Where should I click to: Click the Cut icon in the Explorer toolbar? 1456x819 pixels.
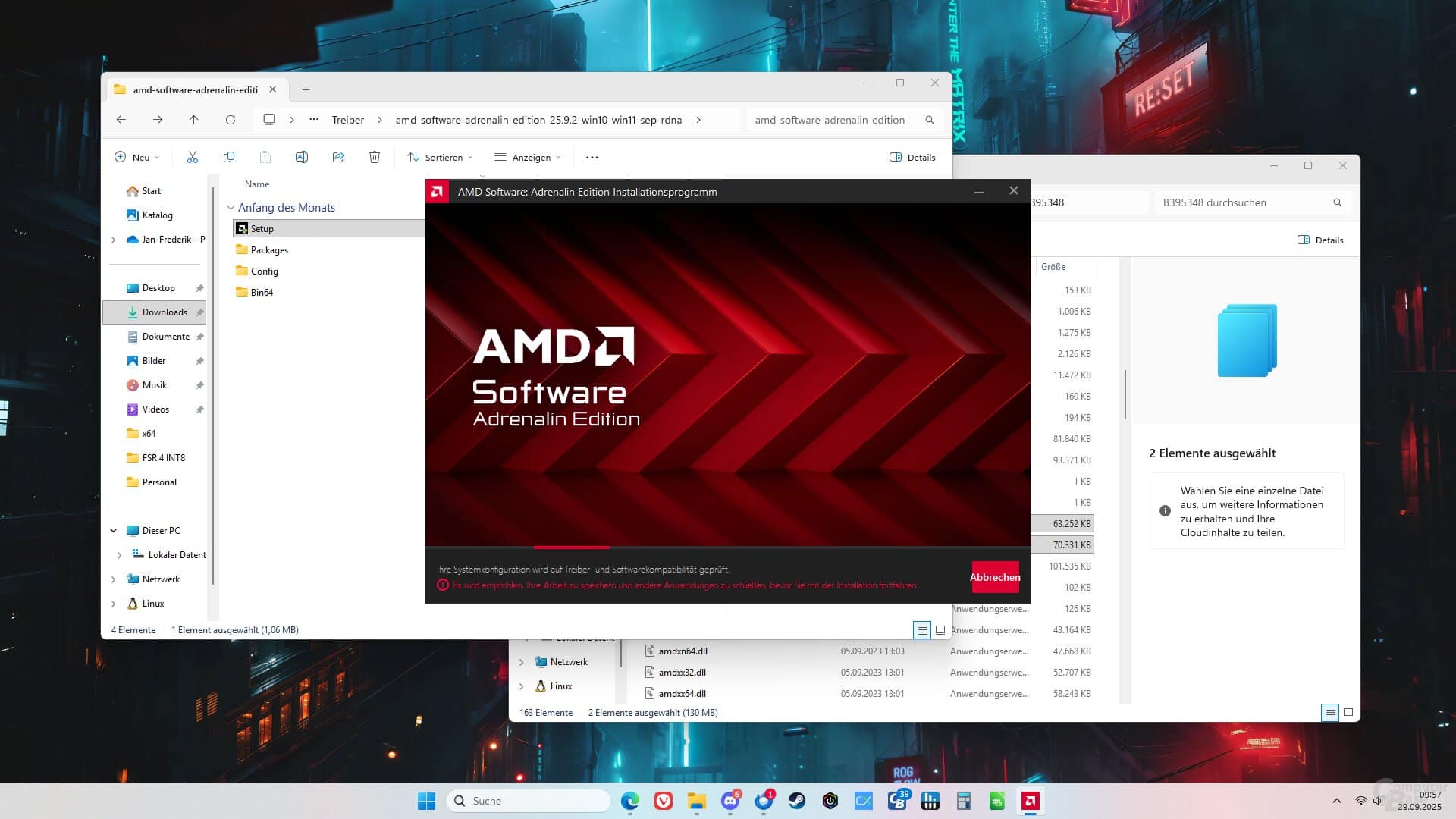coord(193,157)
